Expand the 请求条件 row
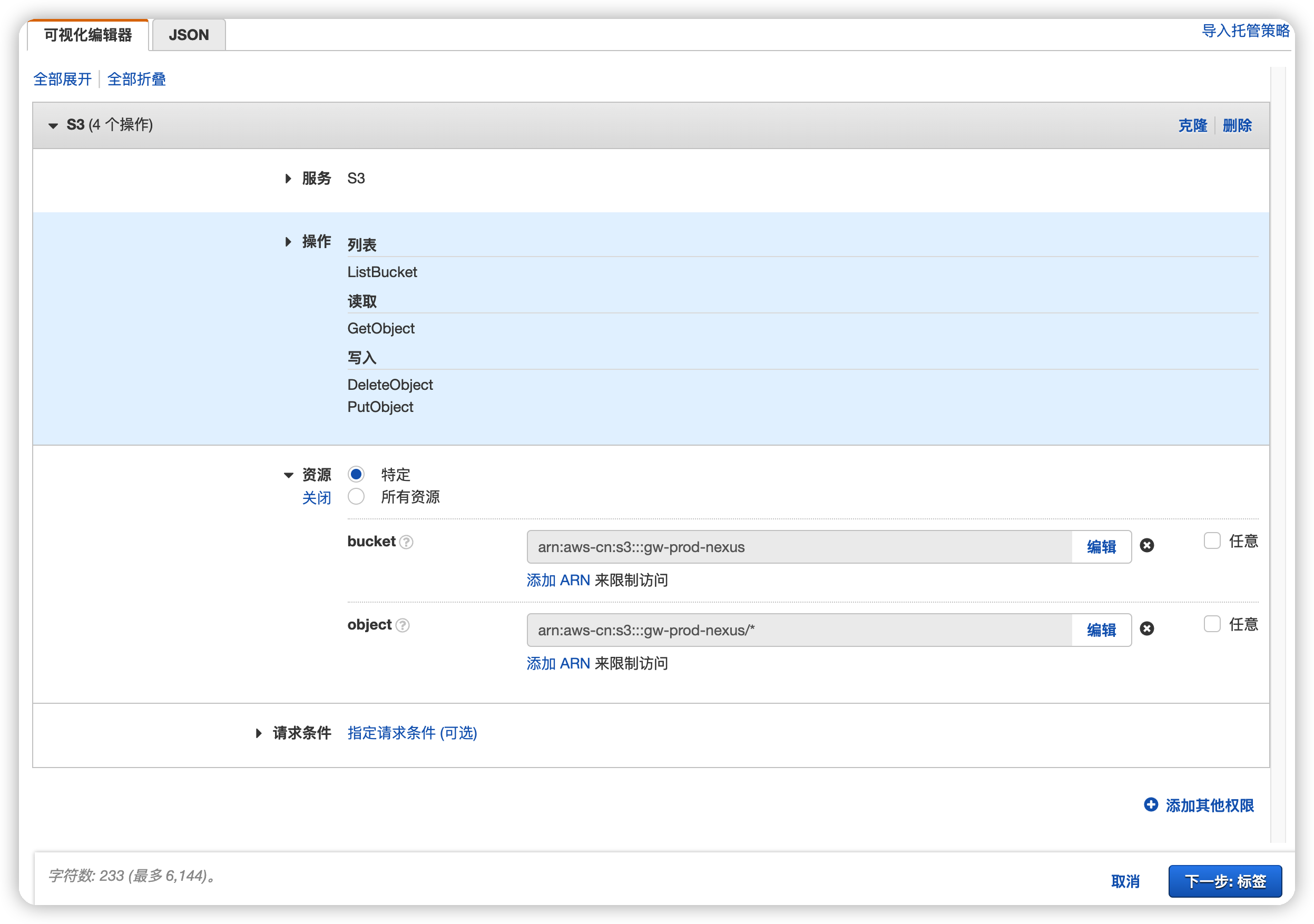1314x924 pixels. (x=259, y=733)
